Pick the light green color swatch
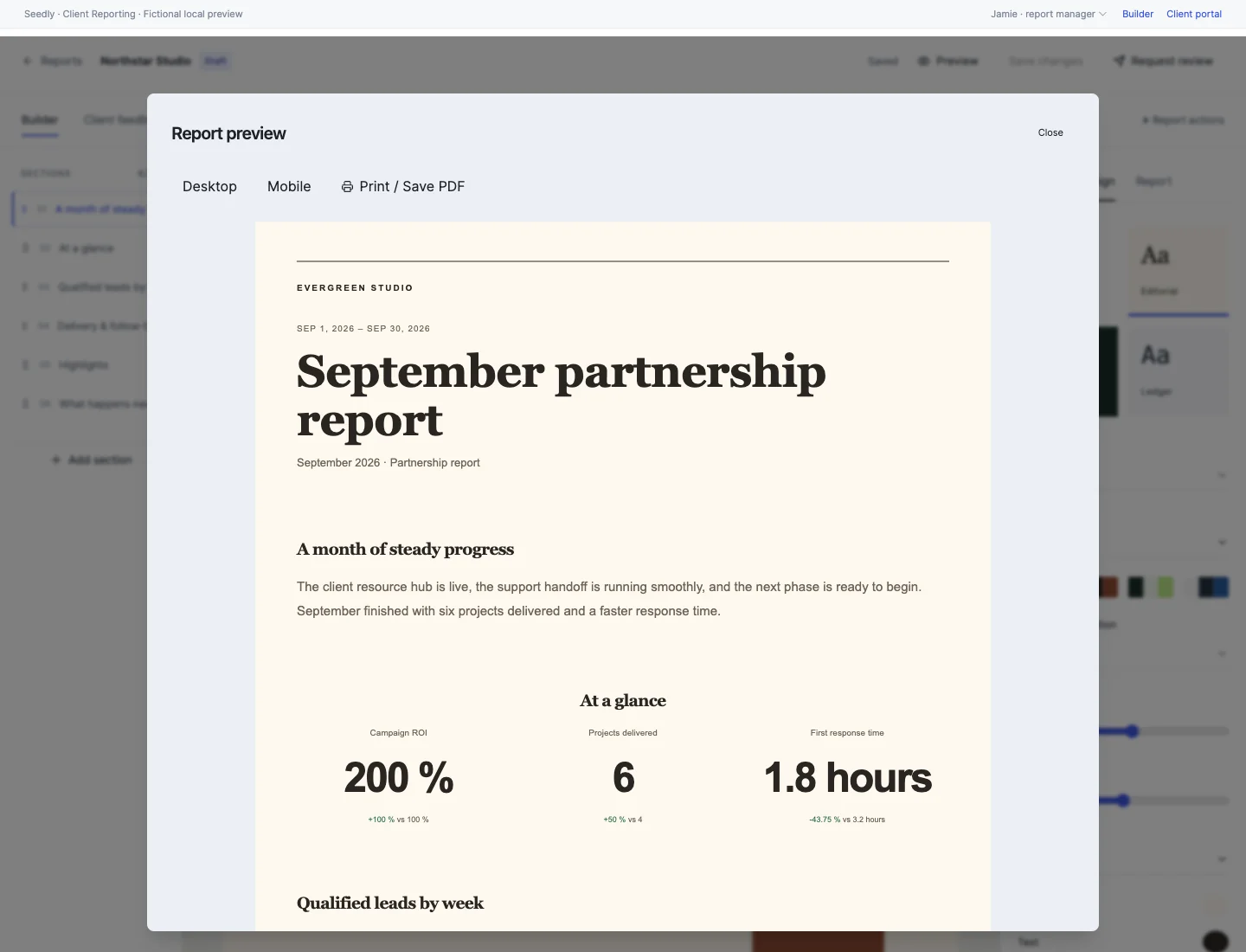Image resolution: width=1246 pixels, height=952 pixels. 1166,588
